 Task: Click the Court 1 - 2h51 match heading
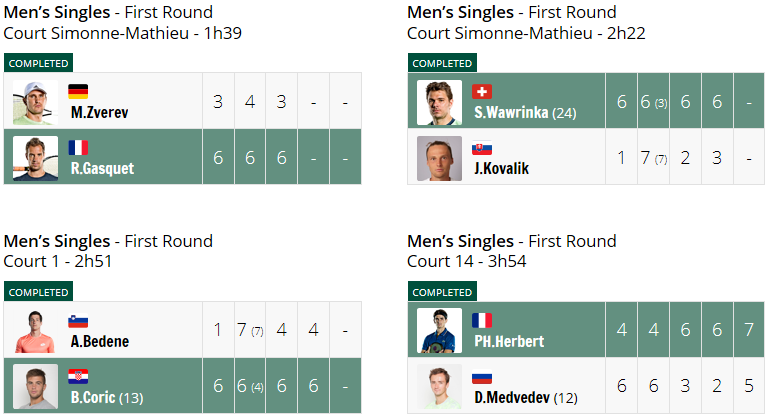pos(58,261)
